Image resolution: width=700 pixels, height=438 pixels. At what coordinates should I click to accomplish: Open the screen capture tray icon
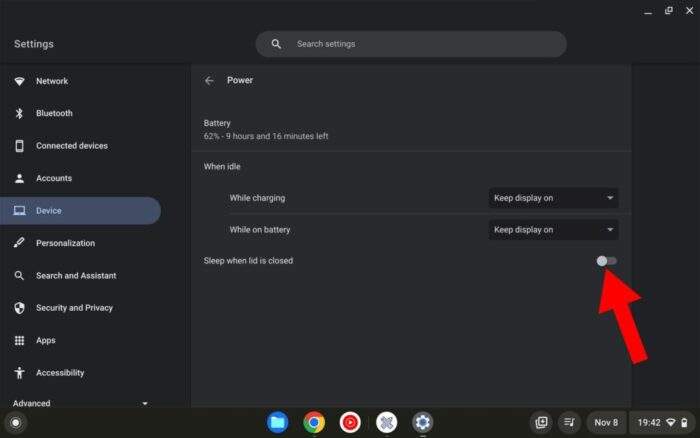click(542, 422)
